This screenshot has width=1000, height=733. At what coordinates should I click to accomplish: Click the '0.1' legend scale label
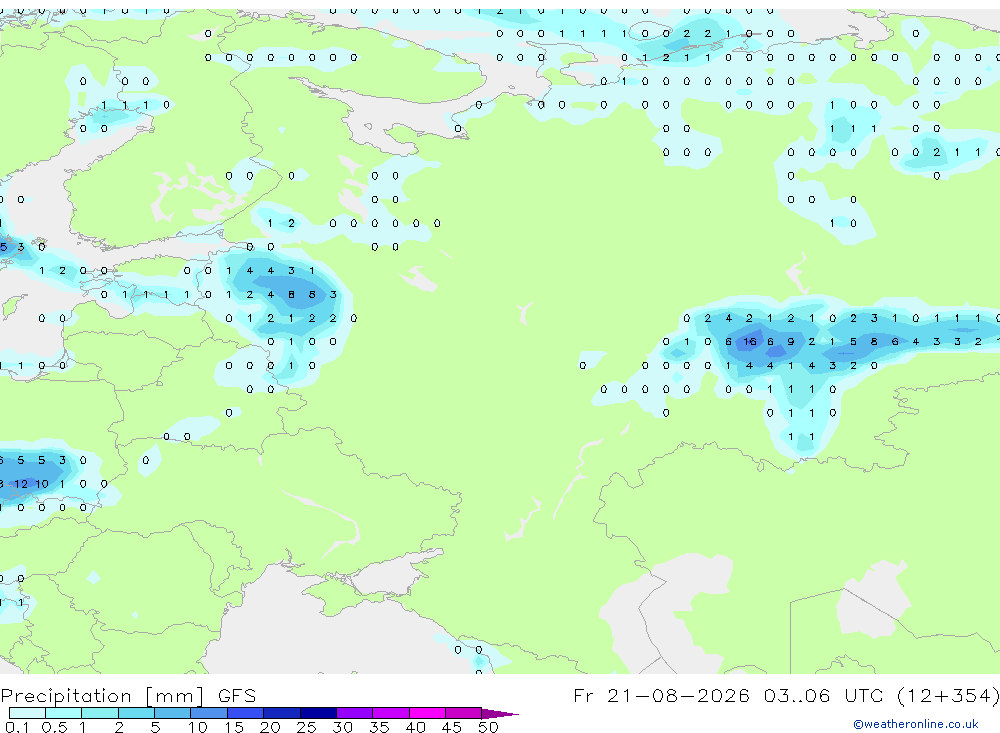pyautogui.click(x=17, y=727)
